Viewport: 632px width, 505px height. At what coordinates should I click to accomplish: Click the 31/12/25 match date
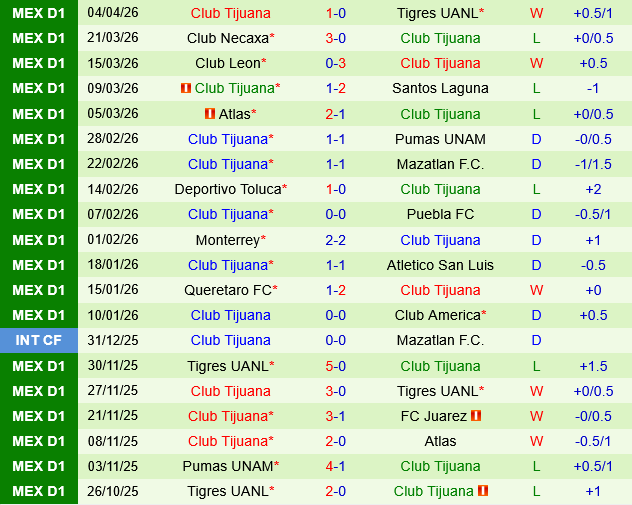[x=113, y=340]
